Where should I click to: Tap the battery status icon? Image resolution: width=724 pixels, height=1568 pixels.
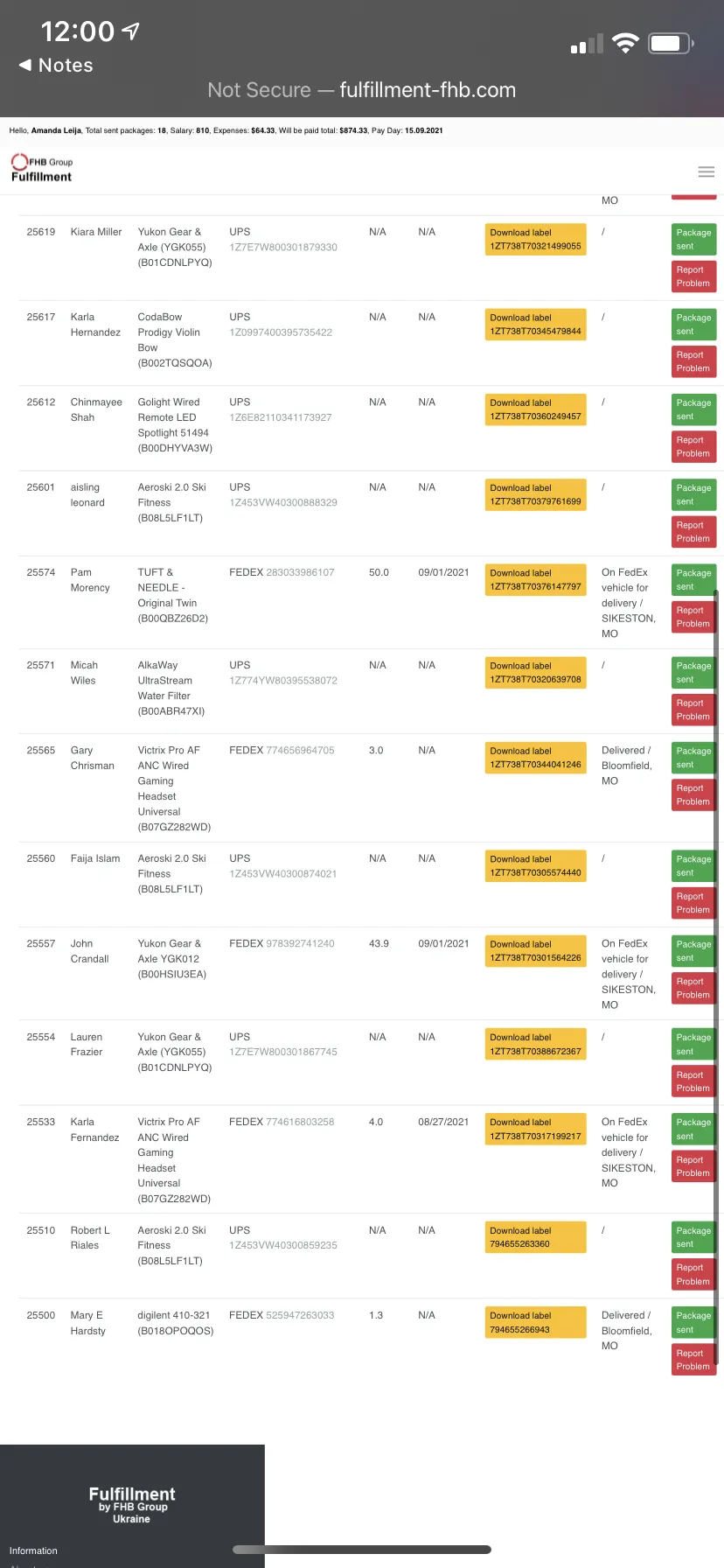pos(671,43)
